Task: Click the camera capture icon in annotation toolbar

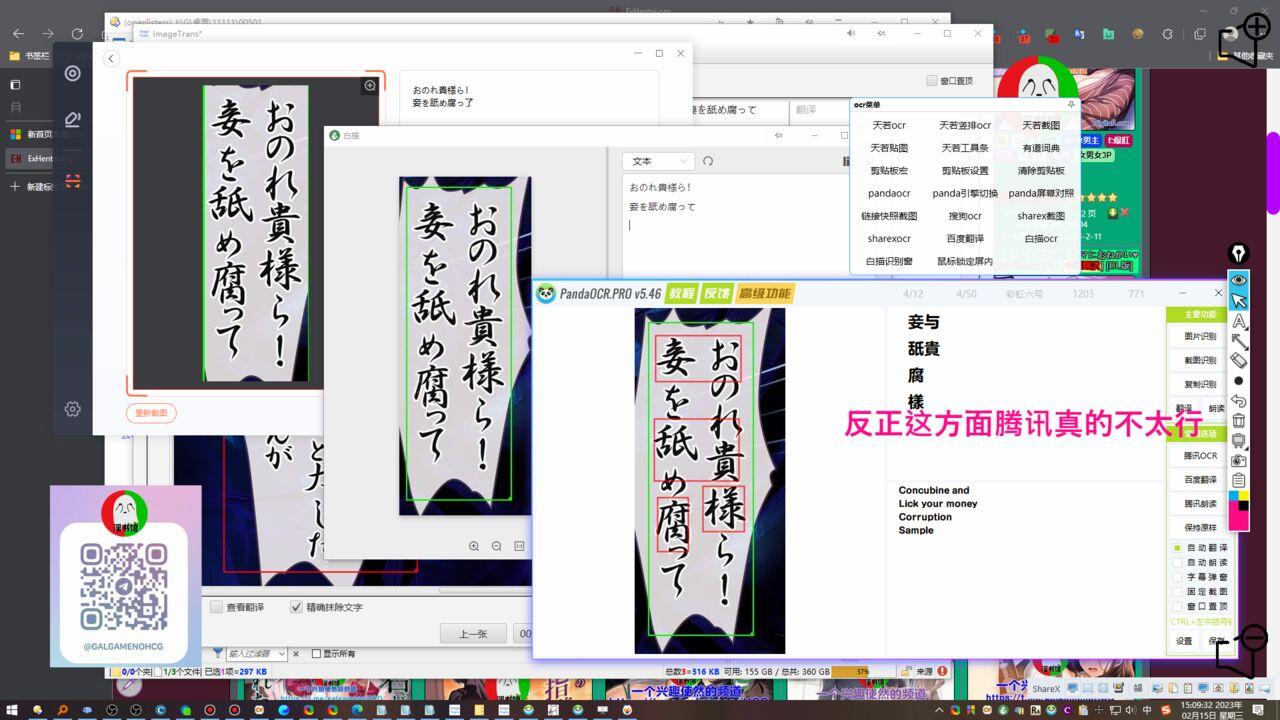Action: tap(1239, 461)
